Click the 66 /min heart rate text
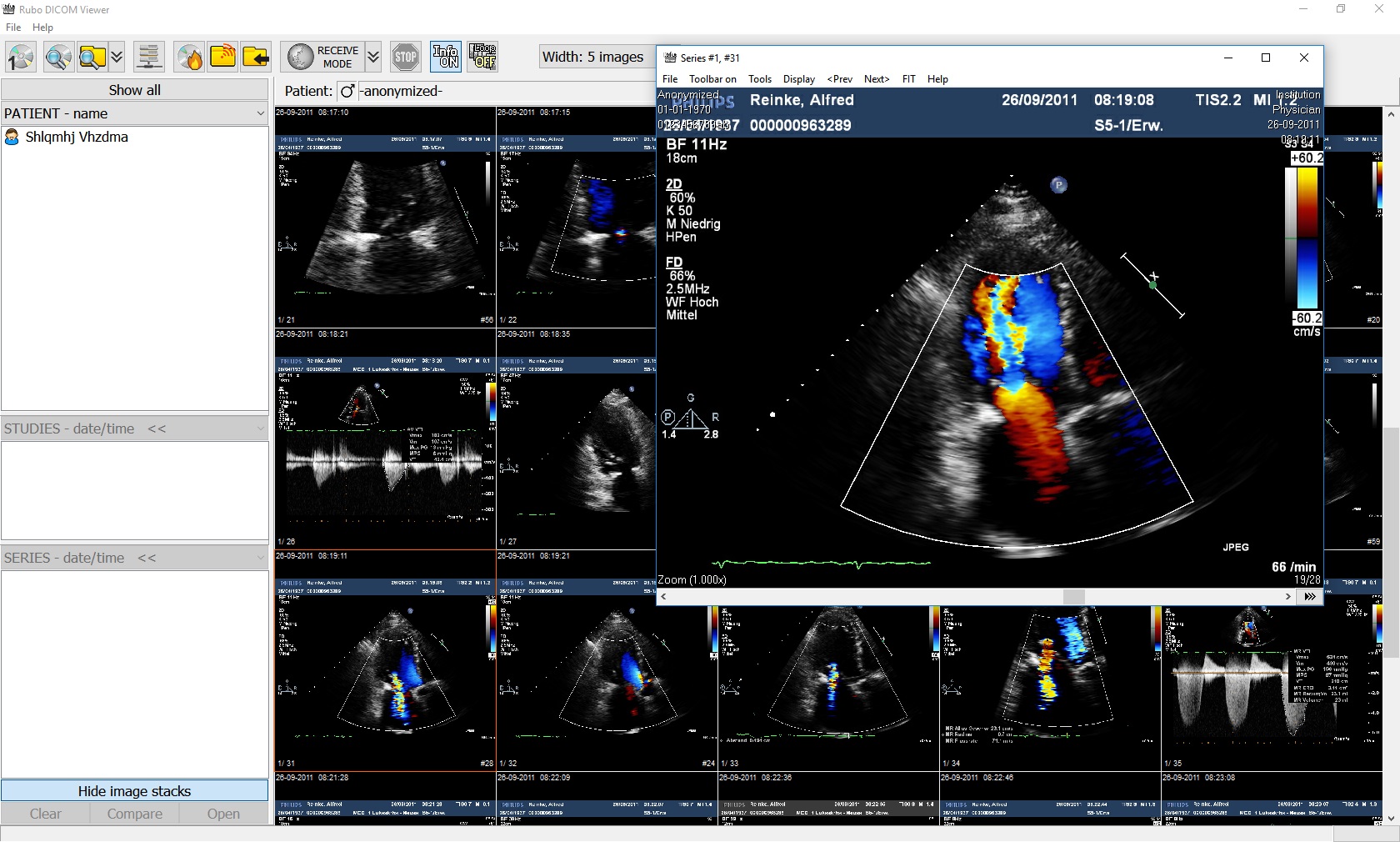Image resolution: width=1400 pixels, height=842 pixels. click(x=1293, y=567)
